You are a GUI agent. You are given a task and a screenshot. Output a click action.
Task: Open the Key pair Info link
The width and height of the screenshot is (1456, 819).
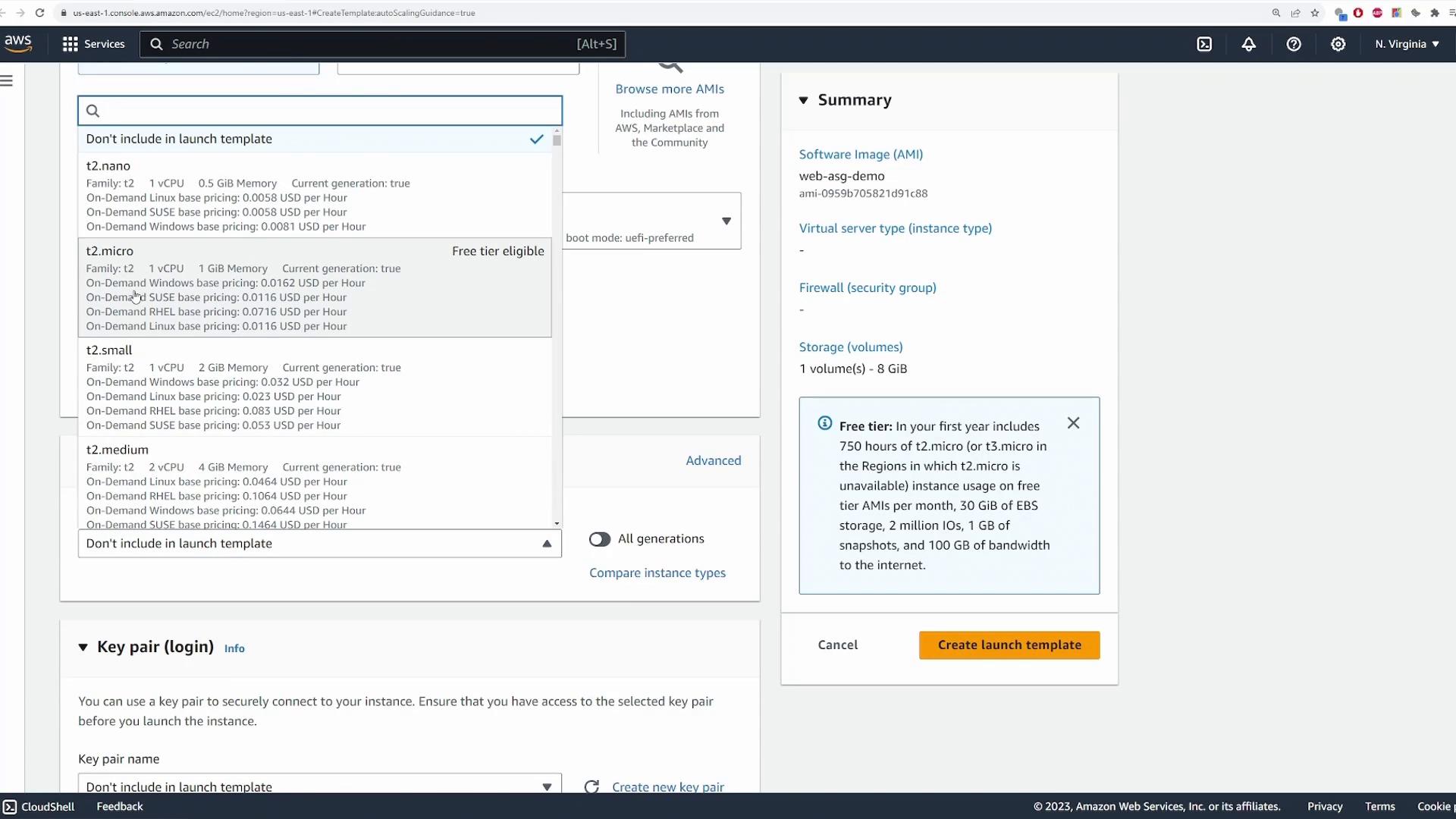click(x=234, y=648)
